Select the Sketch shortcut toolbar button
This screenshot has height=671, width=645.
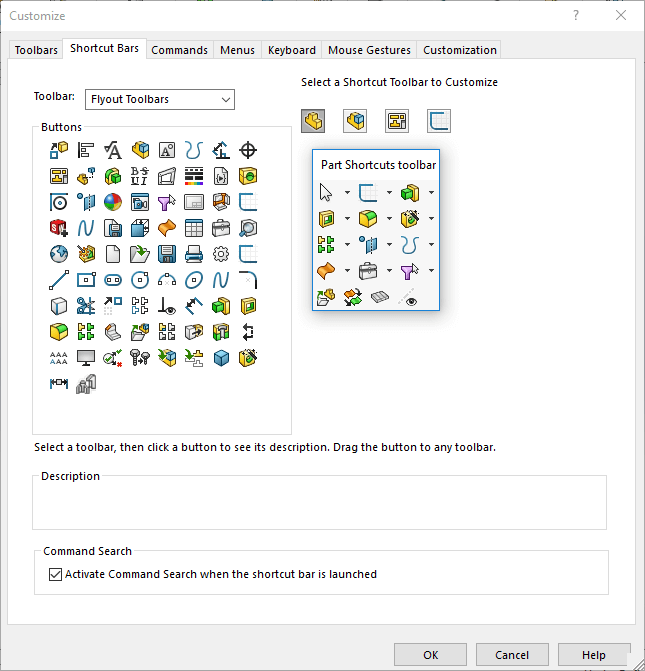point(439,121)
